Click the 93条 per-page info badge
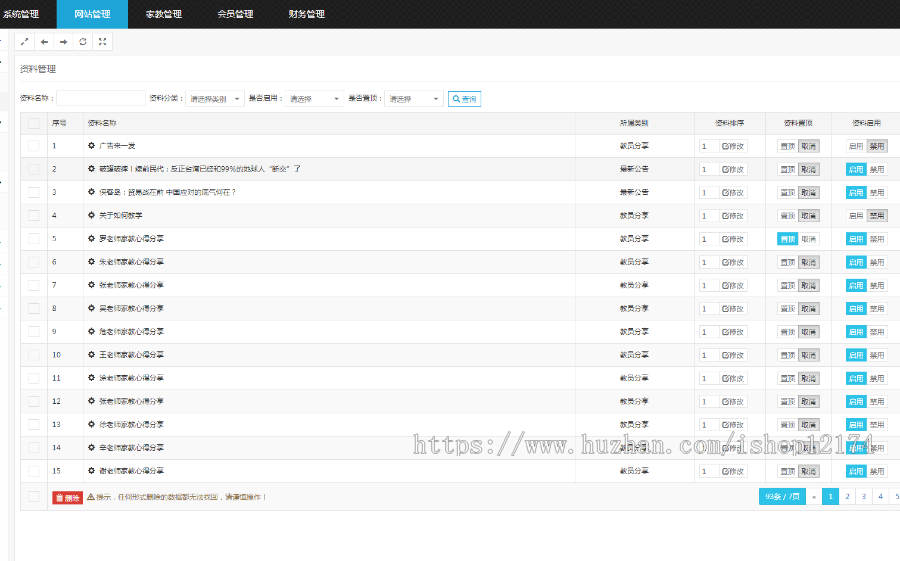This screenshot has width=900, height=561. click(782, 497)
